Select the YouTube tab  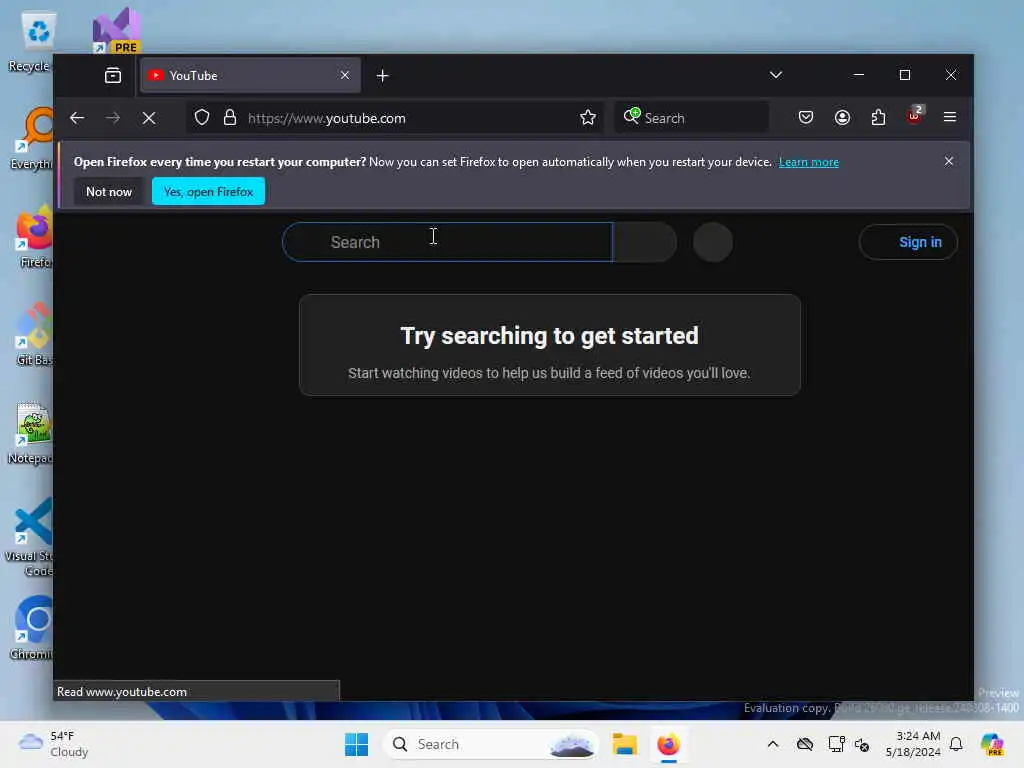(250, 75)
